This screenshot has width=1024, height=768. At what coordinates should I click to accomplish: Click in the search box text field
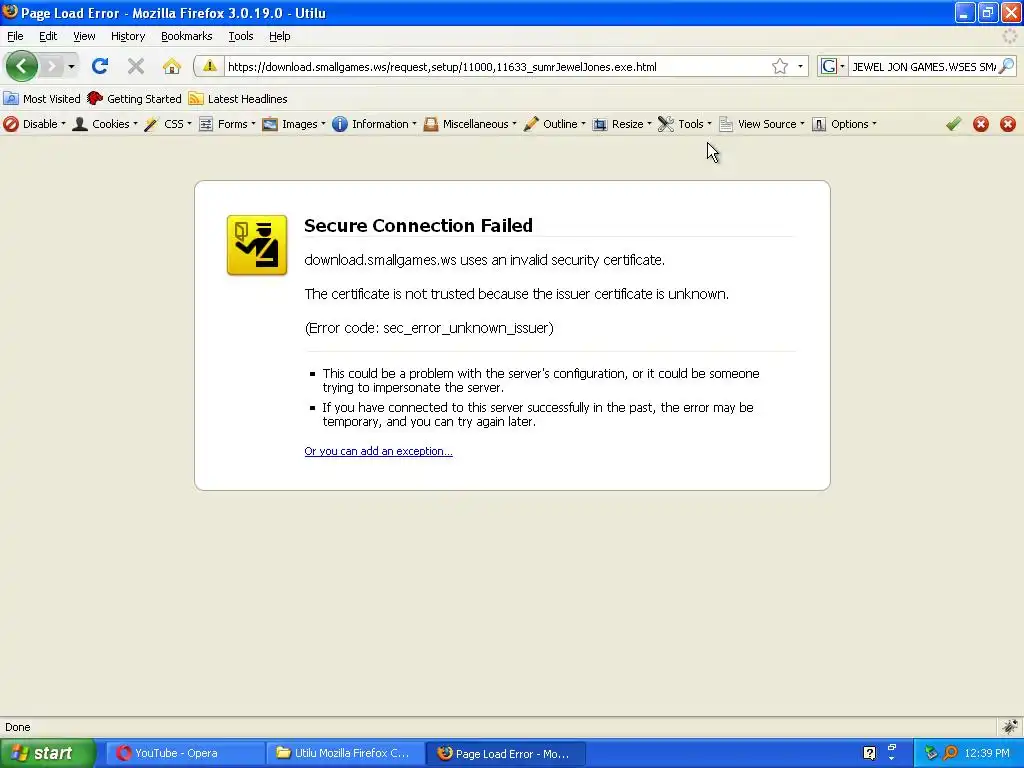click(x=923, y=66)
